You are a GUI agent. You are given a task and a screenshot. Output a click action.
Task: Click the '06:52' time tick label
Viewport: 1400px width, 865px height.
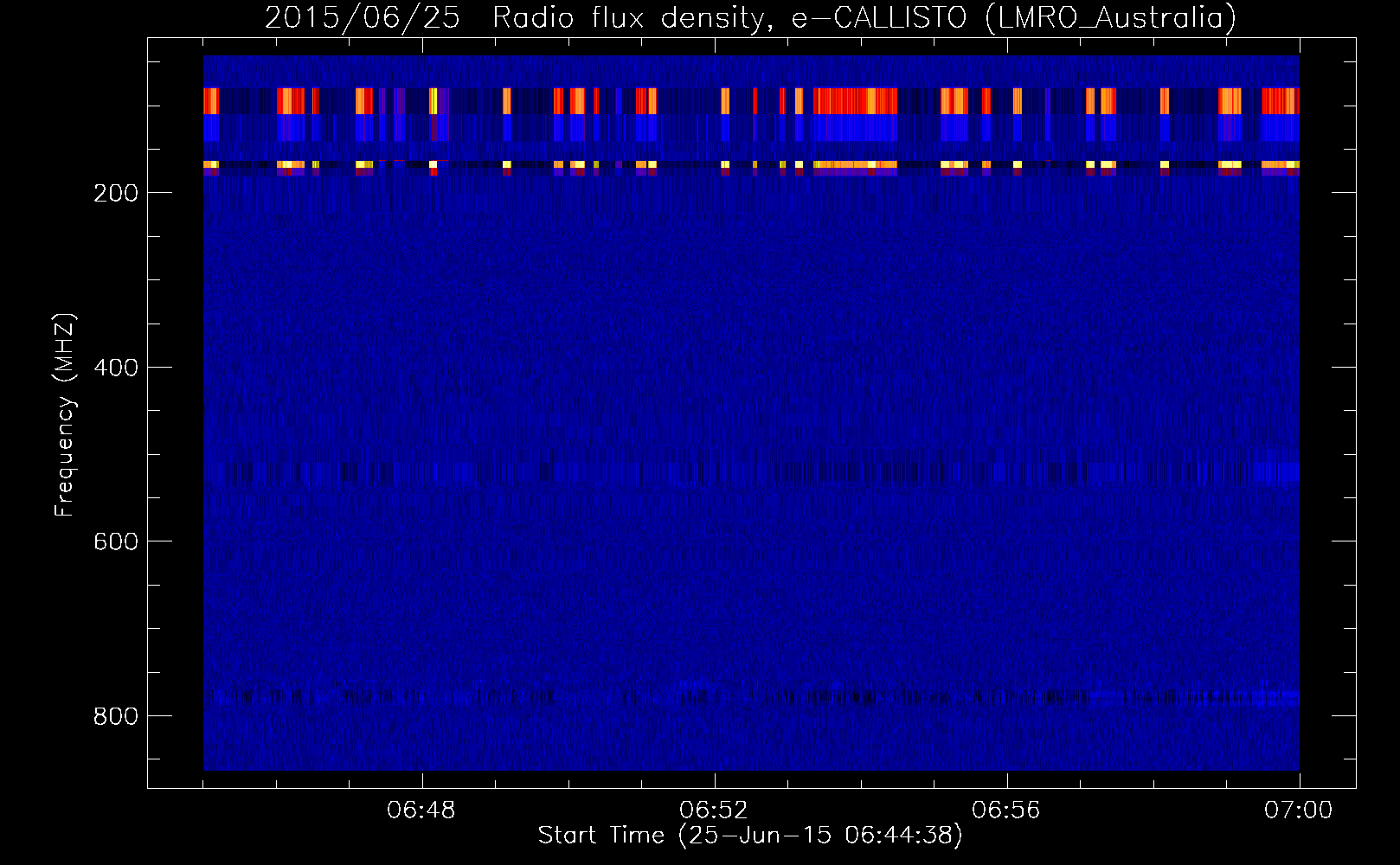714,811
